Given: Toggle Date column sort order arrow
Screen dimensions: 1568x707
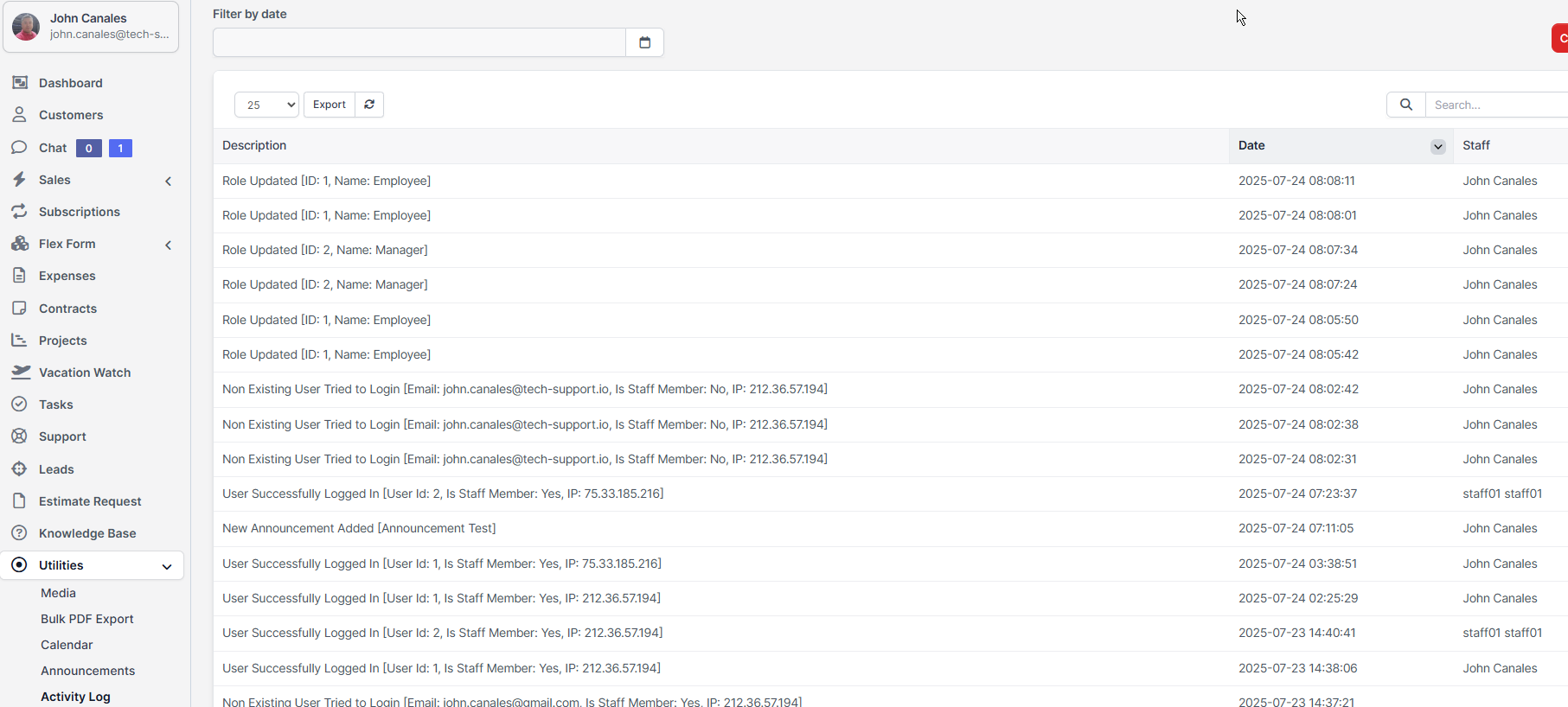Looking at the screenshot, I should (x=1437, y=146).
